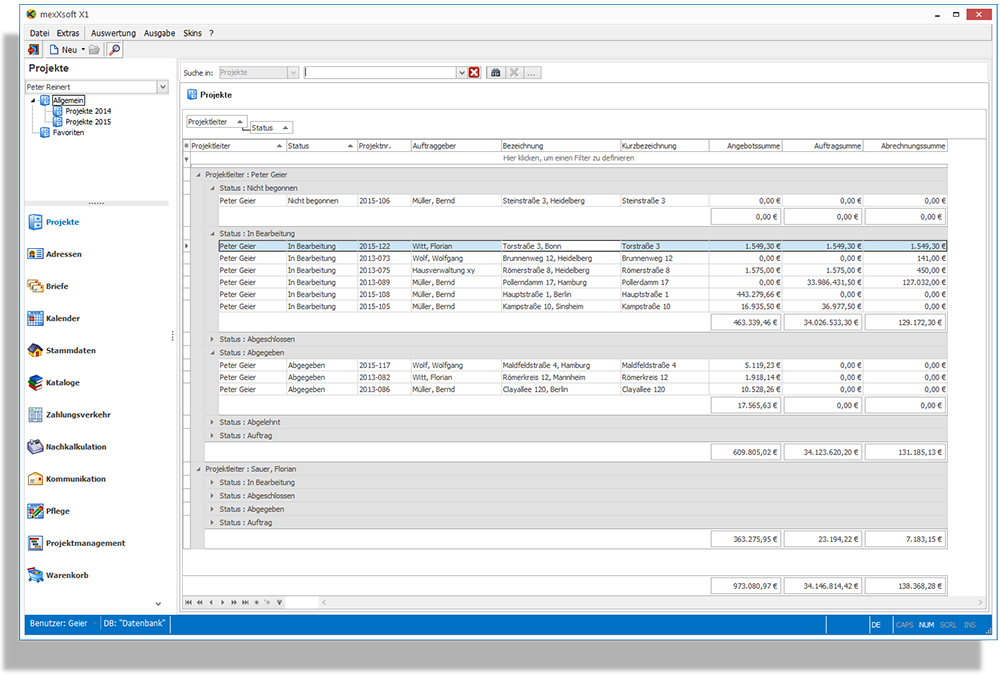Click the exit door icon in toolbar

tap(33, 49)
